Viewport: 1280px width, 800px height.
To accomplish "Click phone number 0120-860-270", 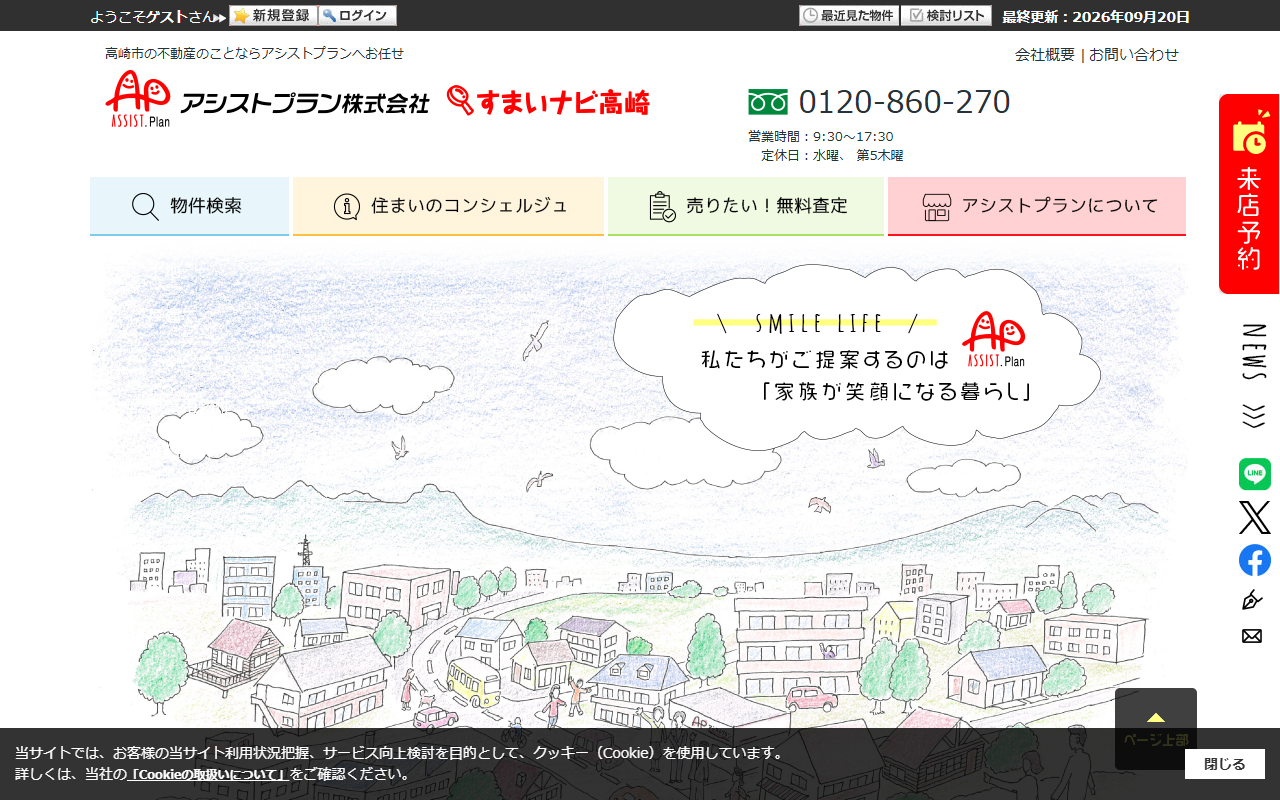I will [x=904, y=102].
